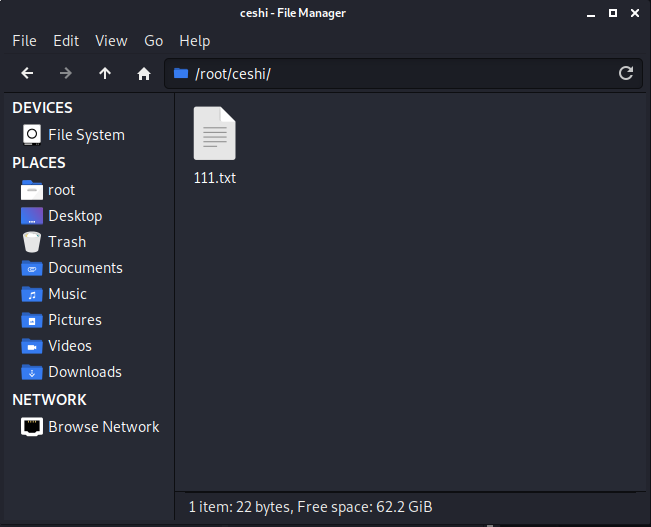Click the Trash bin icon in sidebar
Screen dimensions: 651x527
pos(32,242)
